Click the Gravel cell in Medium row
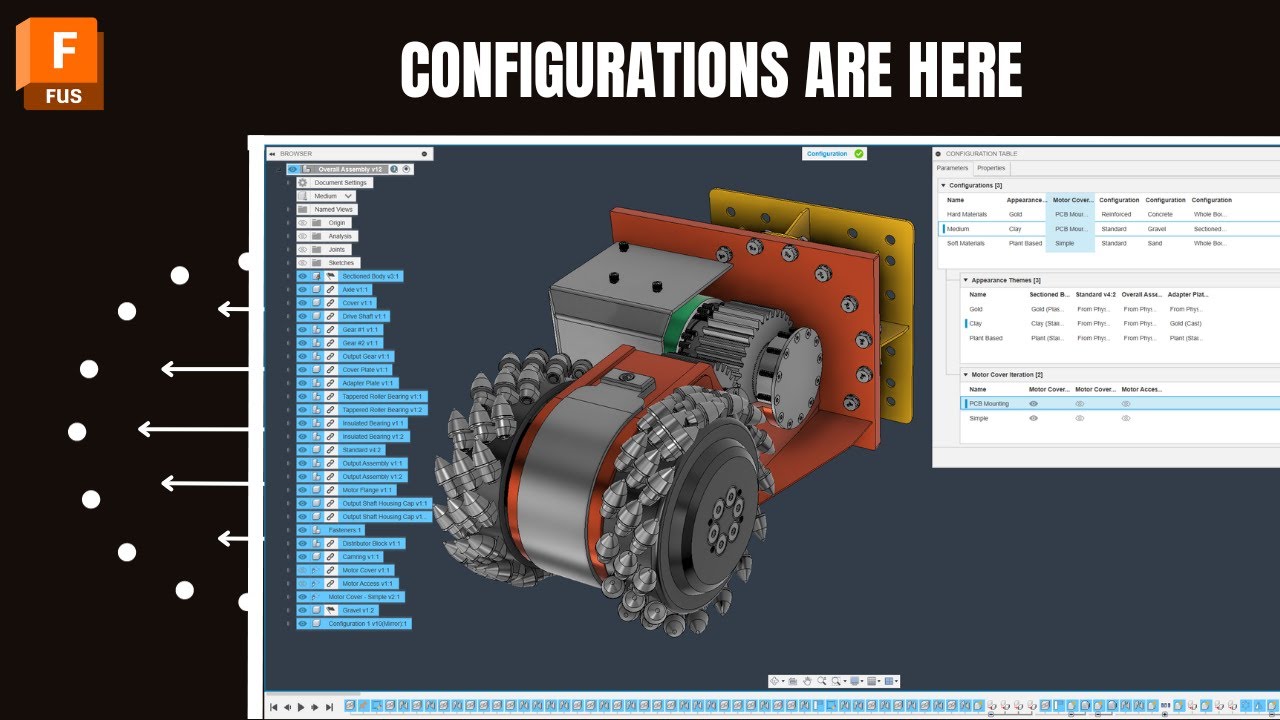The image size is (1280, 720). 1157,229
